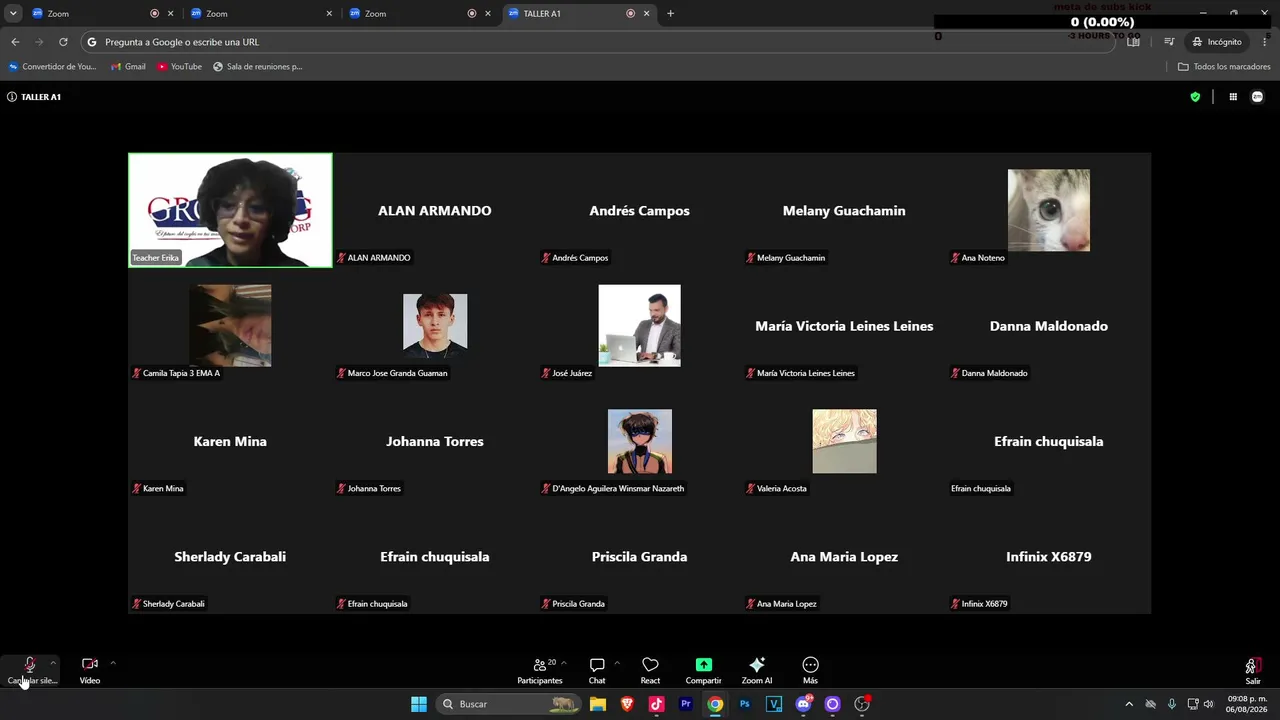Image resolution: width=1280 pixels, height=720 pixels.
Task: Select José Juárez's profile picture
Action: 639,325
